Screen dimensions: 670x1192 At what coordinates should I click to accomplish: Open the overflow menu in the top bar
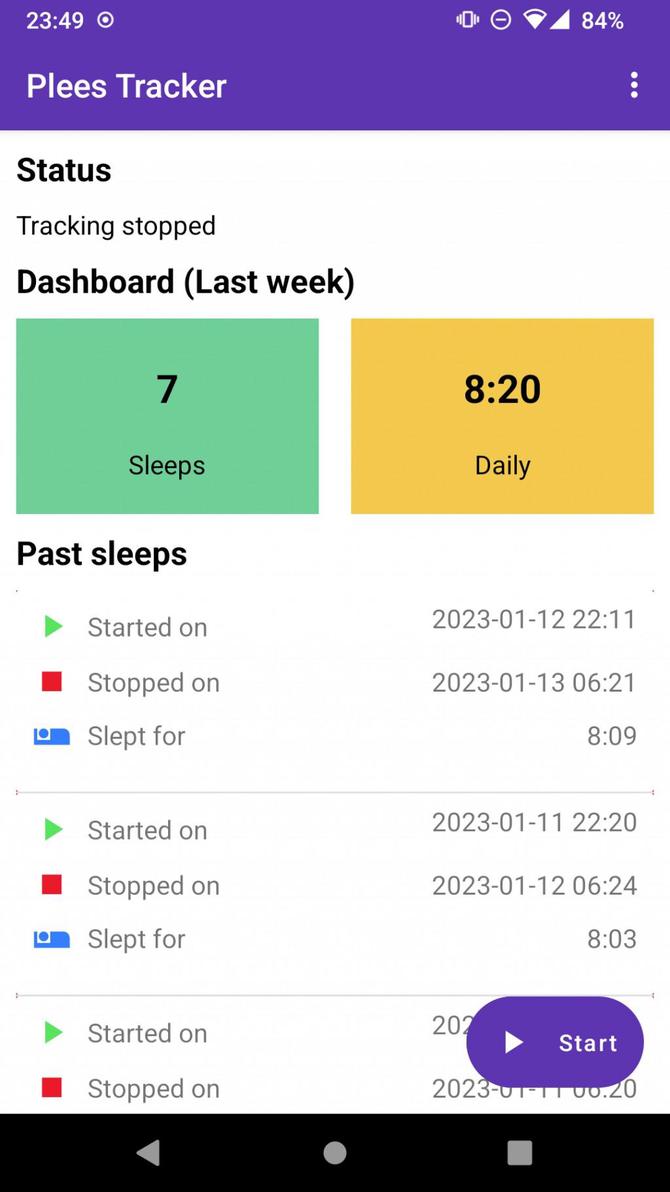click(x=634, y=85)
